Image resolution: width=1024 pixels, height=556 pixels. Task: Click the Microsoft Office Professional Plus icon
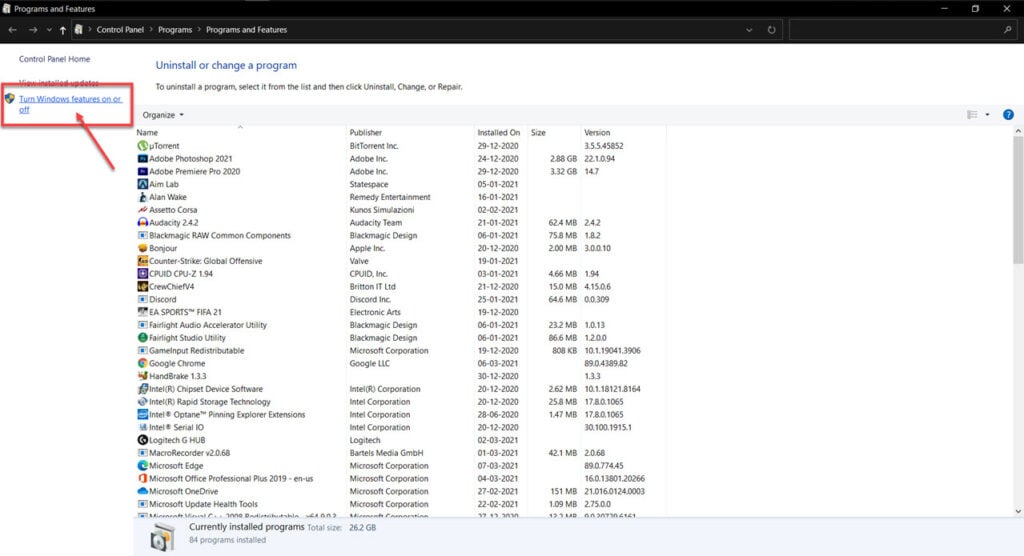[x=142, y=478]
